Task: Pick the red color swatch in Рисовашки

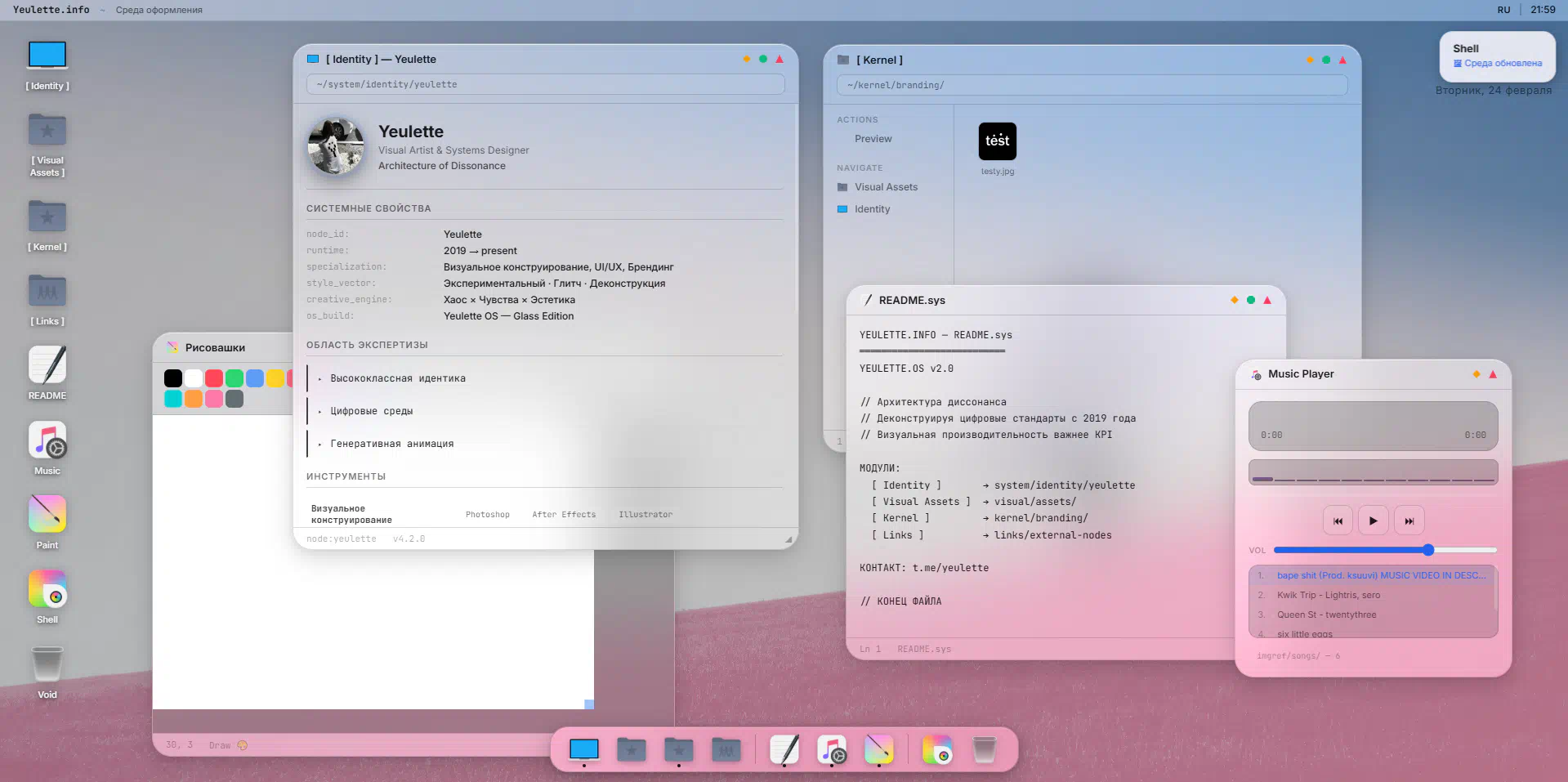Action: tap(214, 378)
